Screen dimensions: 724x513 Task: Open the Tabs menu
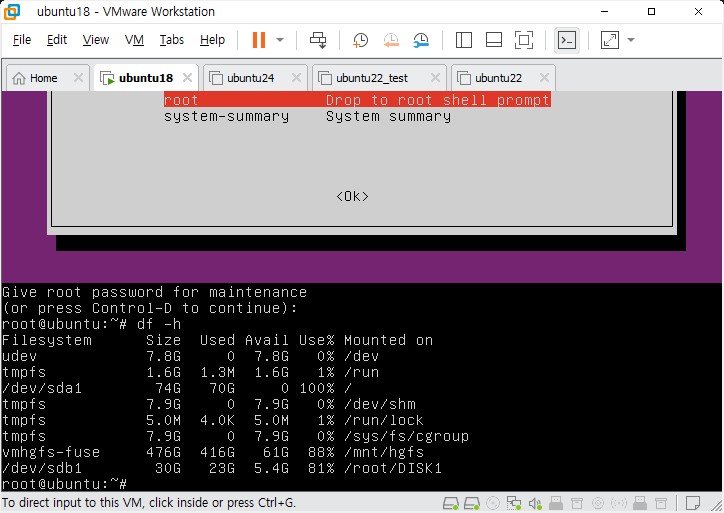click(171, 40)
